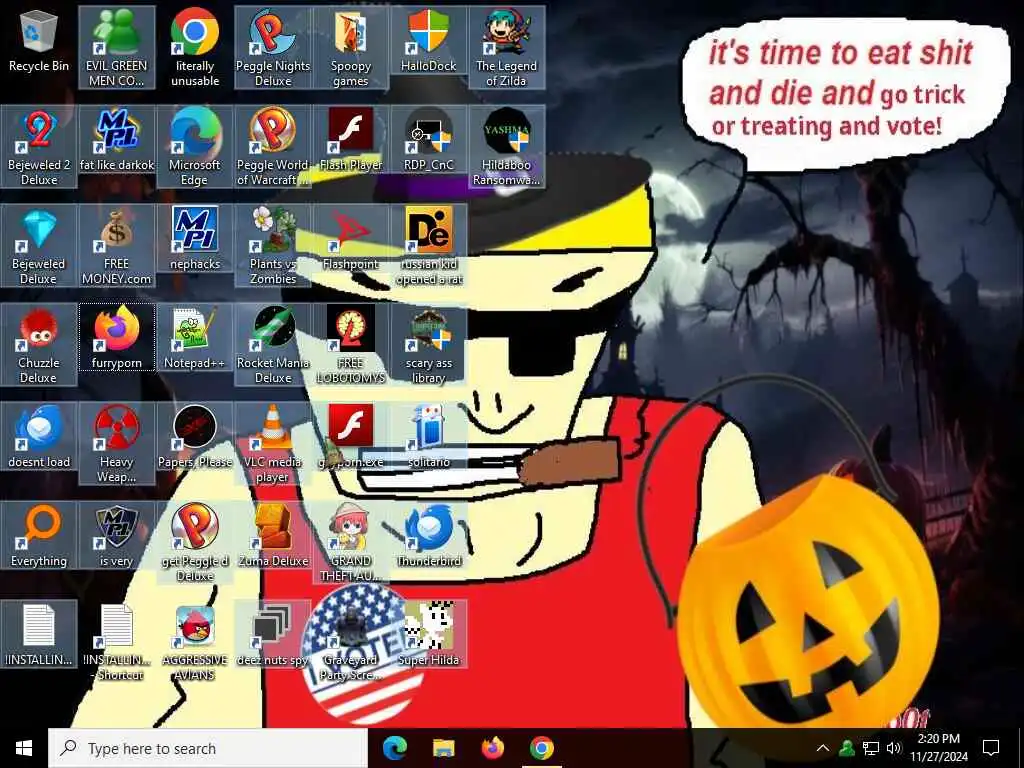The image size is (1024, 768).
Task: Select the 'scary ass library' shortcut
Action: [x=428, y=345]
